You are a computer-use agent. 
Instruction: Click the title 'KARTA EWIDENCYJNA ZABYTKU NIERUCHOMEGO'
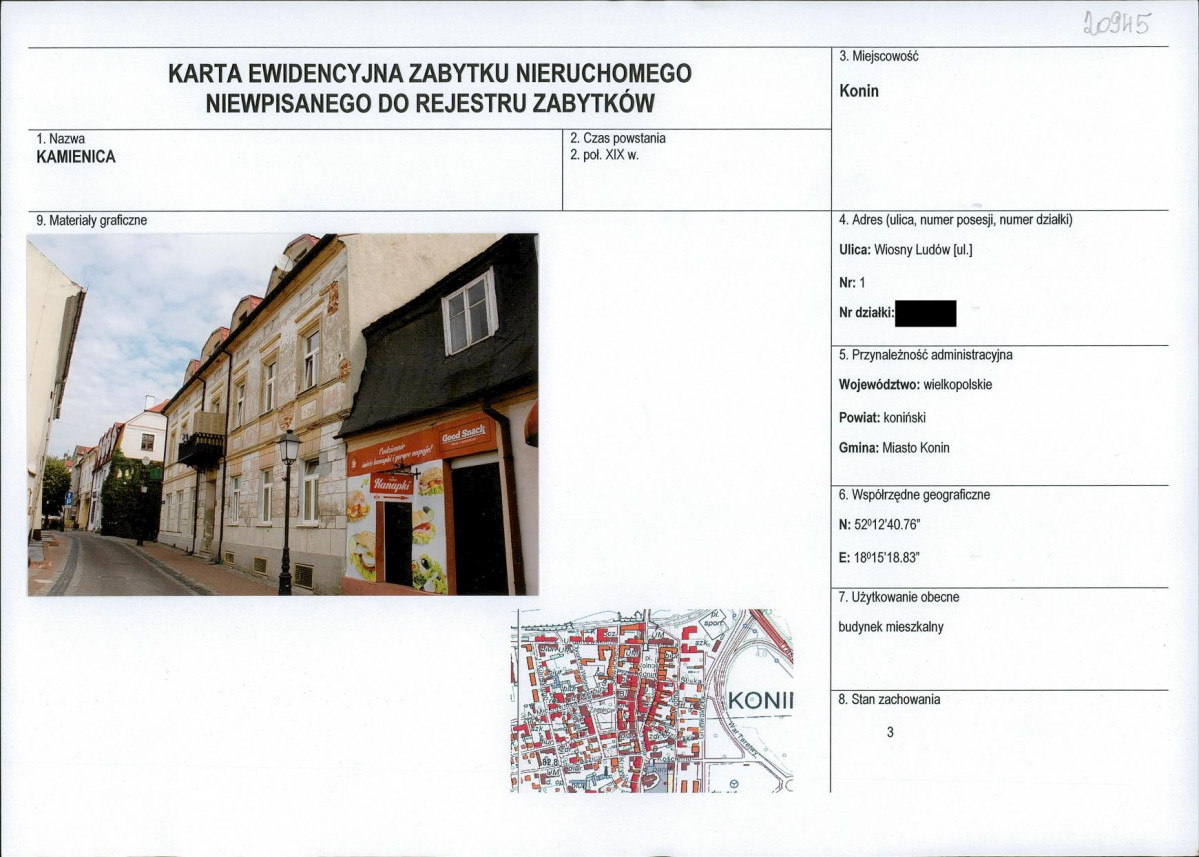coord(430,73)
